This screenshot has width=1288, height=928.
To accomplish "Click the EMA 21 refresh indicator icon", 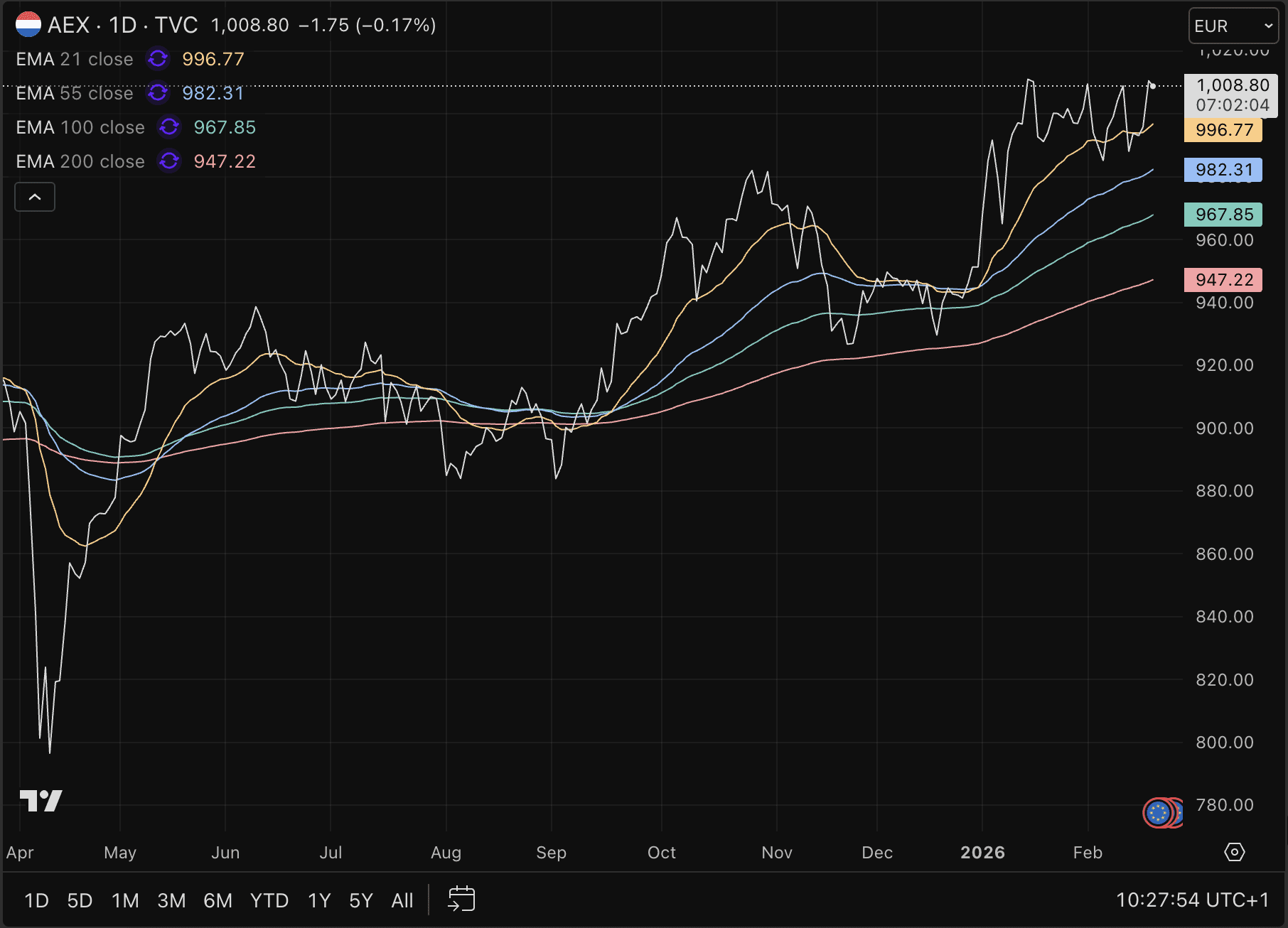I will (158, 59).
